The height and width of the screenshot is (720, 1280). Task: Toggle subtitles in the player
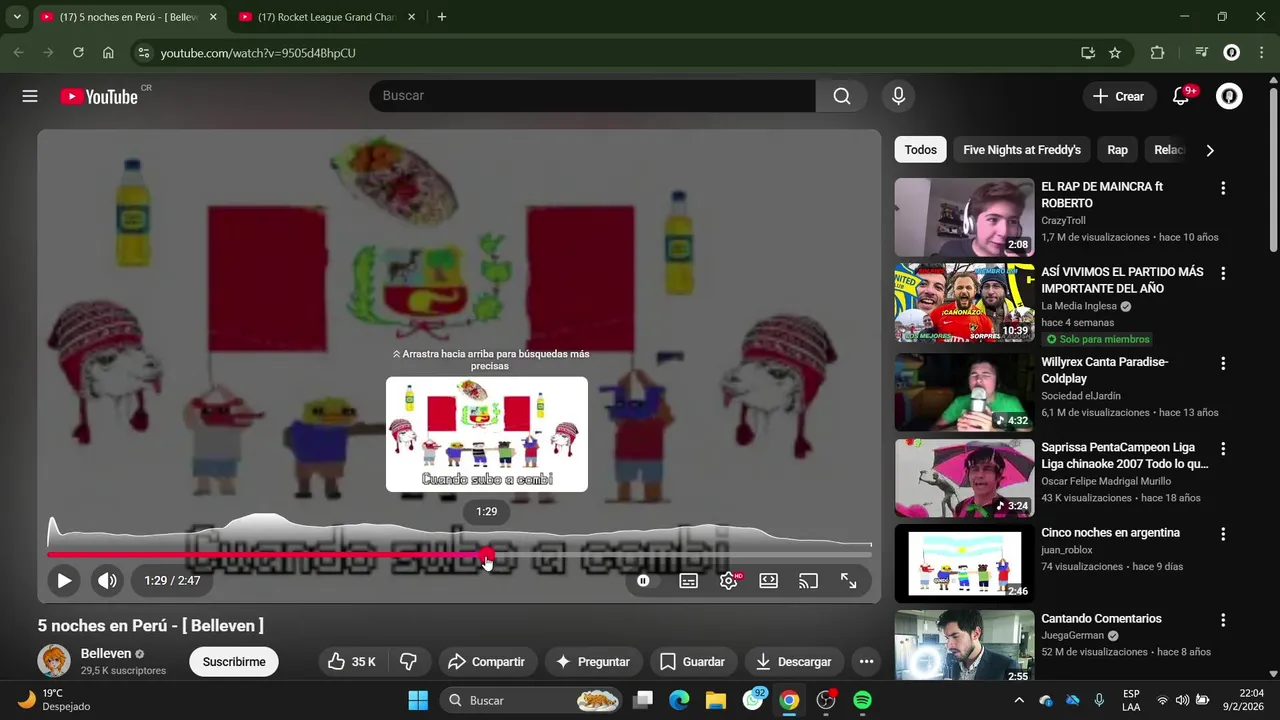688,580
